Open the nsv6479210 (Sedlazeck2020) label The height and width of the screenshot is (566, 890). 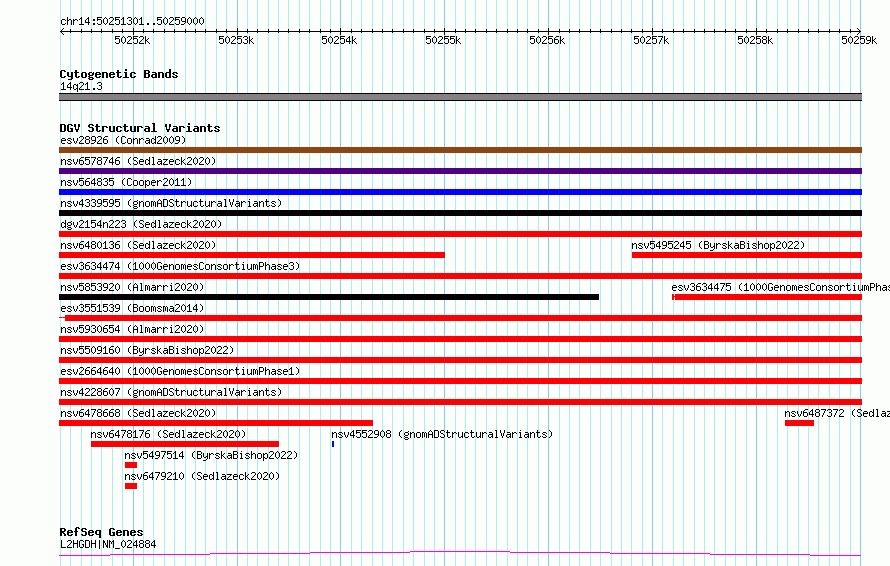coord(202,476)
